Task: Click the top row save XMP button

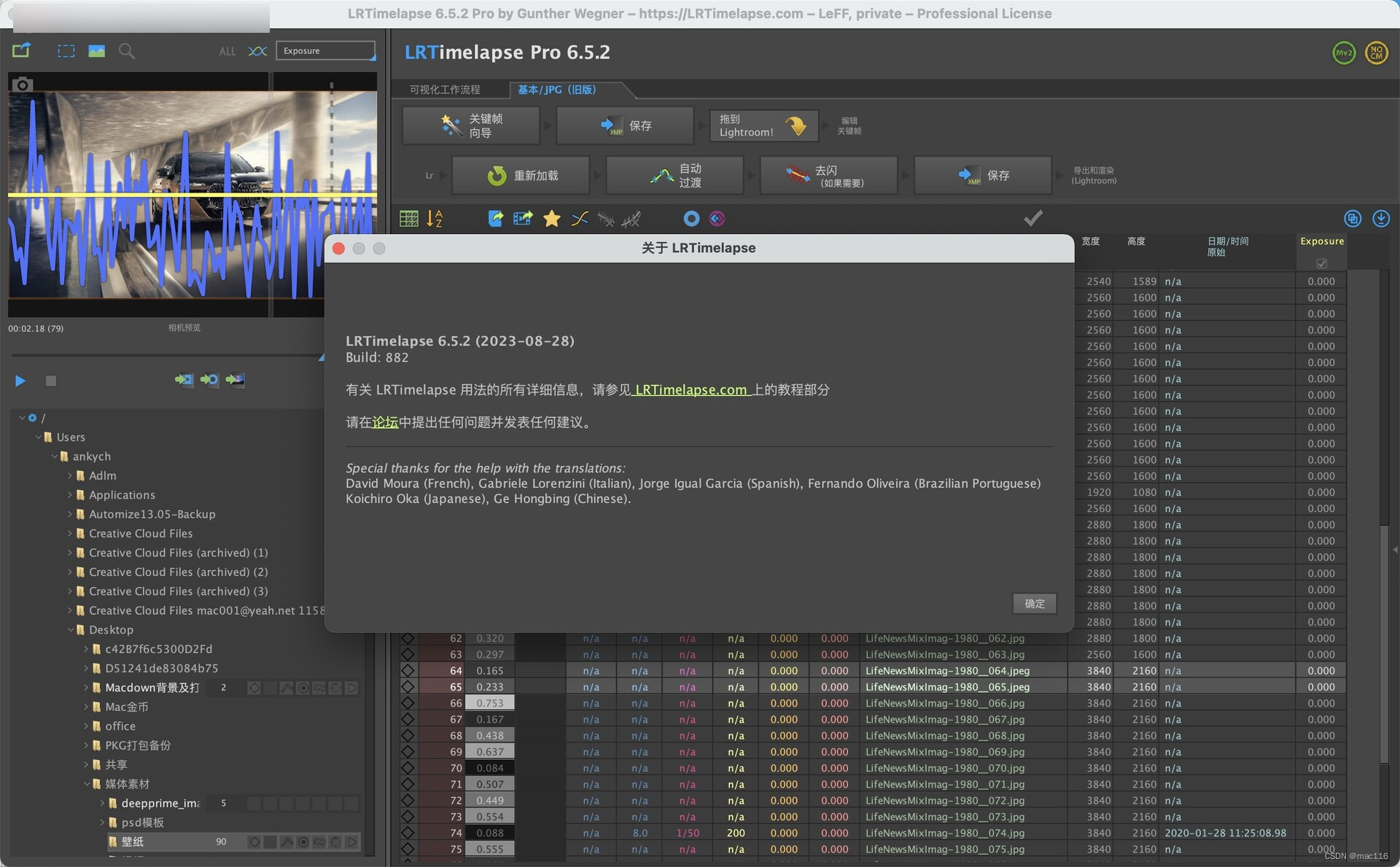Action: click(x=625, y=125)
